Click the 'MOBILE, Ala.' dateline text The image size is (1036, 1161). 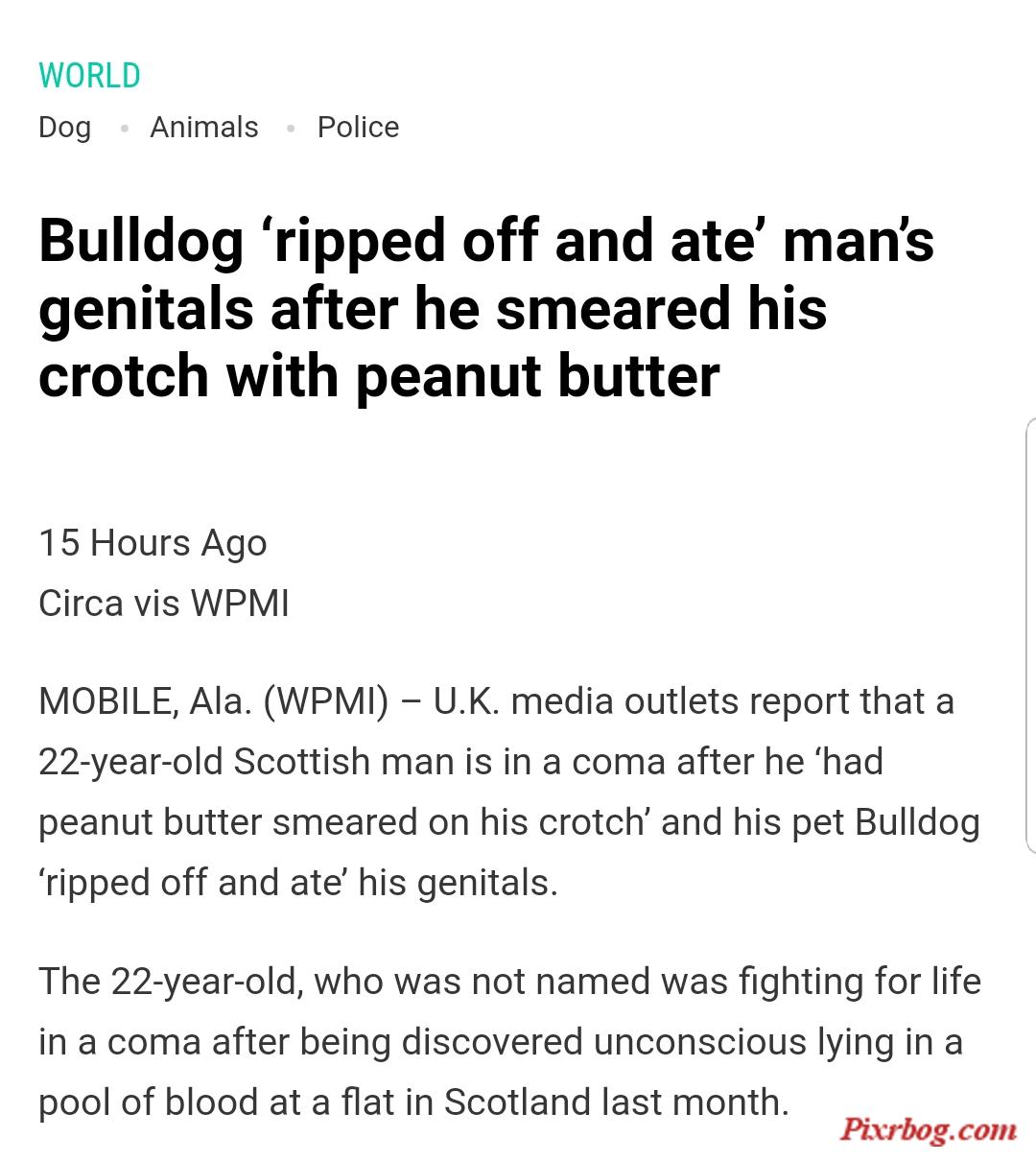tap(145, 701)
